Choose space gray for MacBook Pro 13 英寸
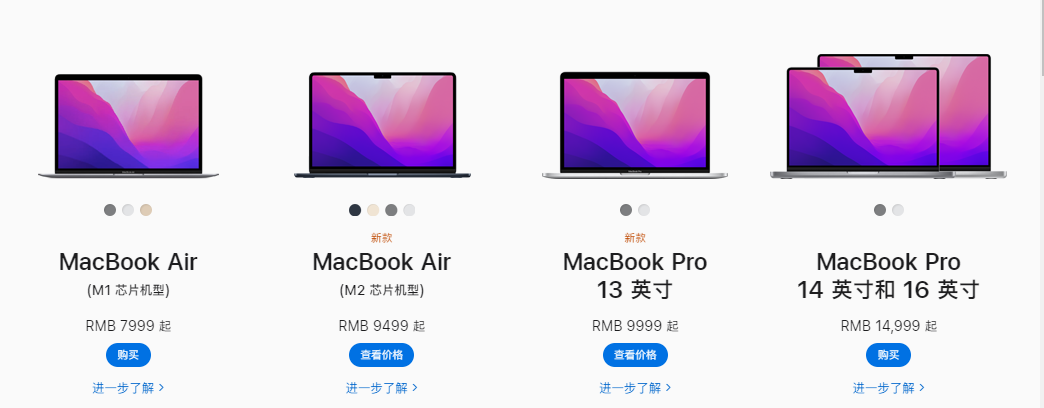 point(626,210)
